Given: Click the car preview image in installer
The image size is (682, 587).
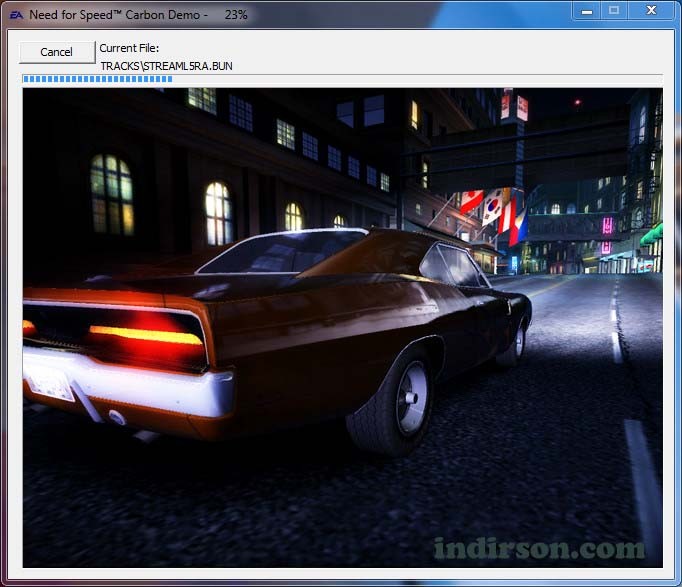Looking at the screenshot, I should (343, 327).
